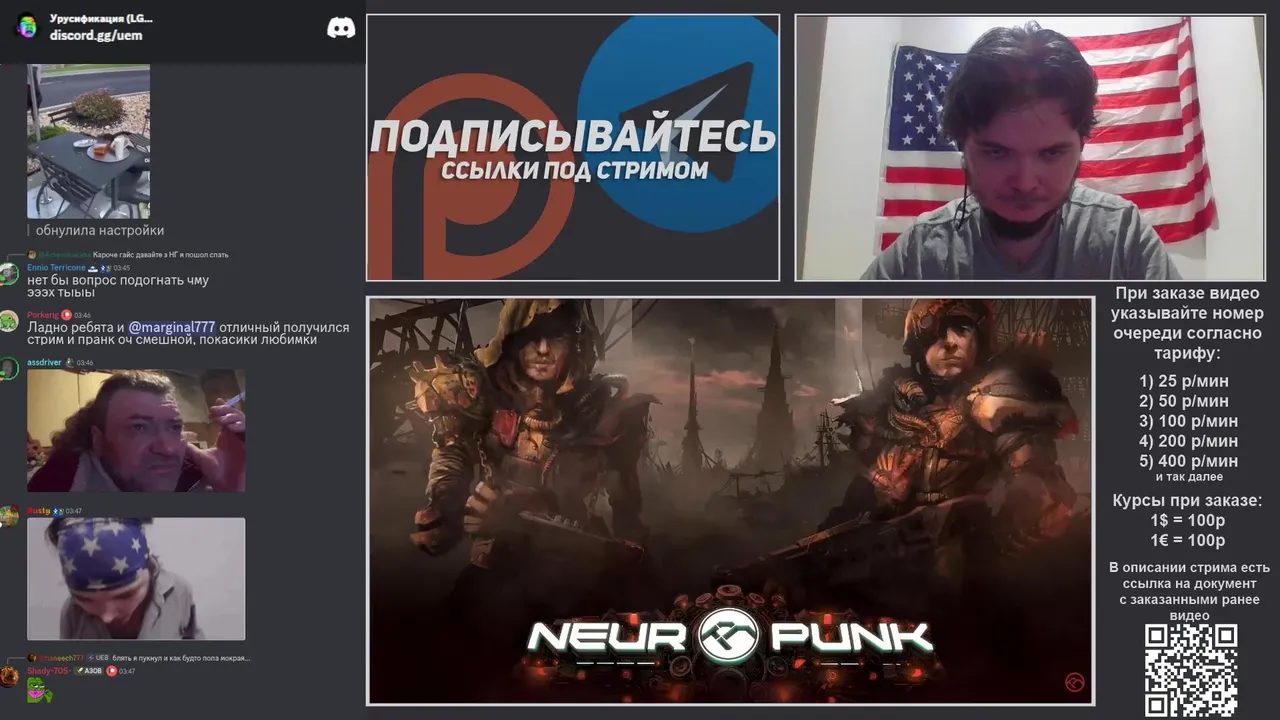Click username assdriver
1280x720 pixels.
point(44,362)
